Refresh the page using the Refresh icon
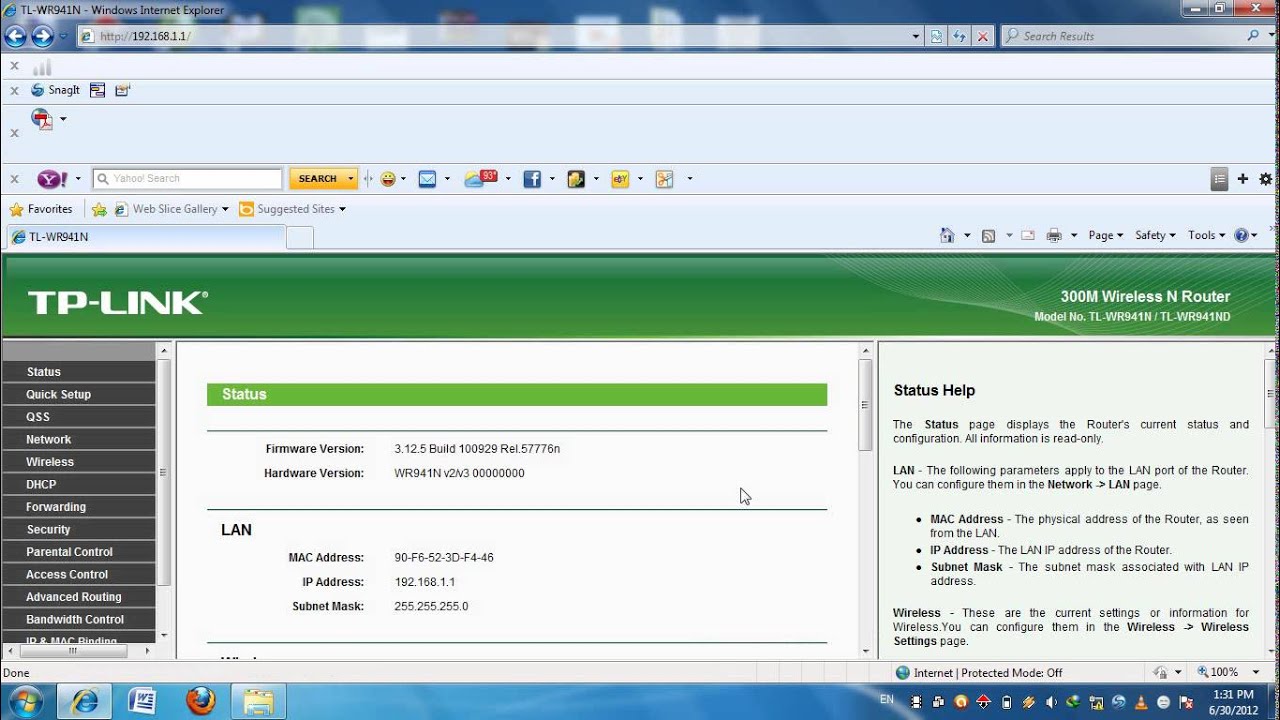This screenshot has height=720, width=1280. pos(959,36)
